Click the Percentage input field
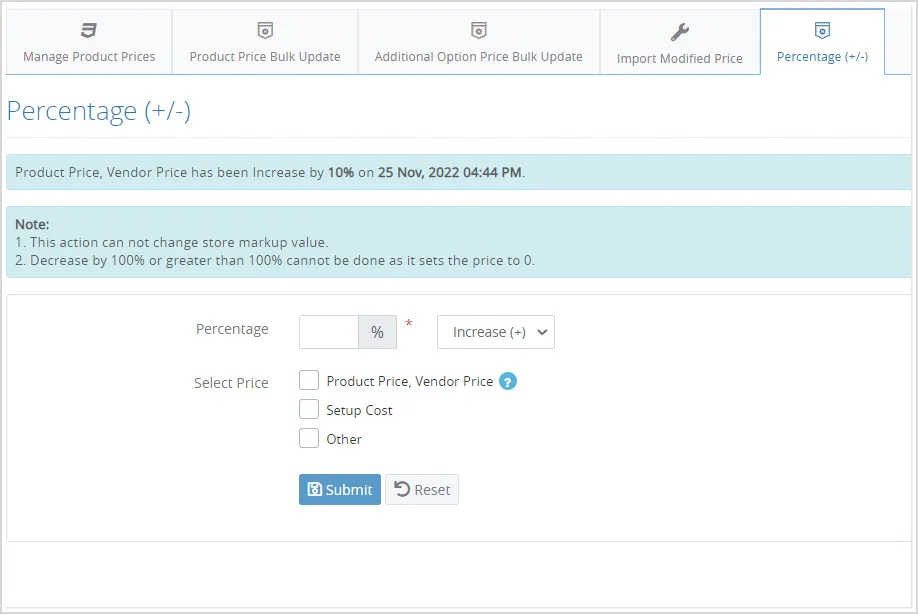Image resolution: width=918 pixels, height=614 pixels. click(x=328, y=332)
